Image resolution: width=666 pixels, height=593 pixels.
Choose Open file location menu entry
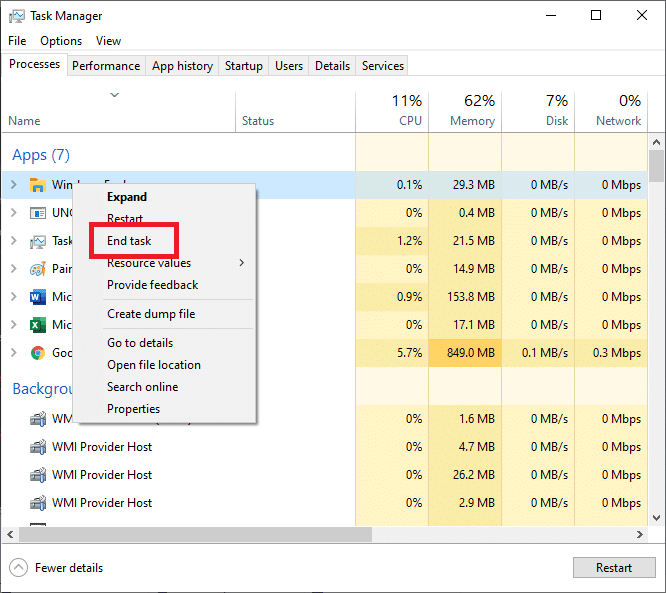(x=154, y=365)
